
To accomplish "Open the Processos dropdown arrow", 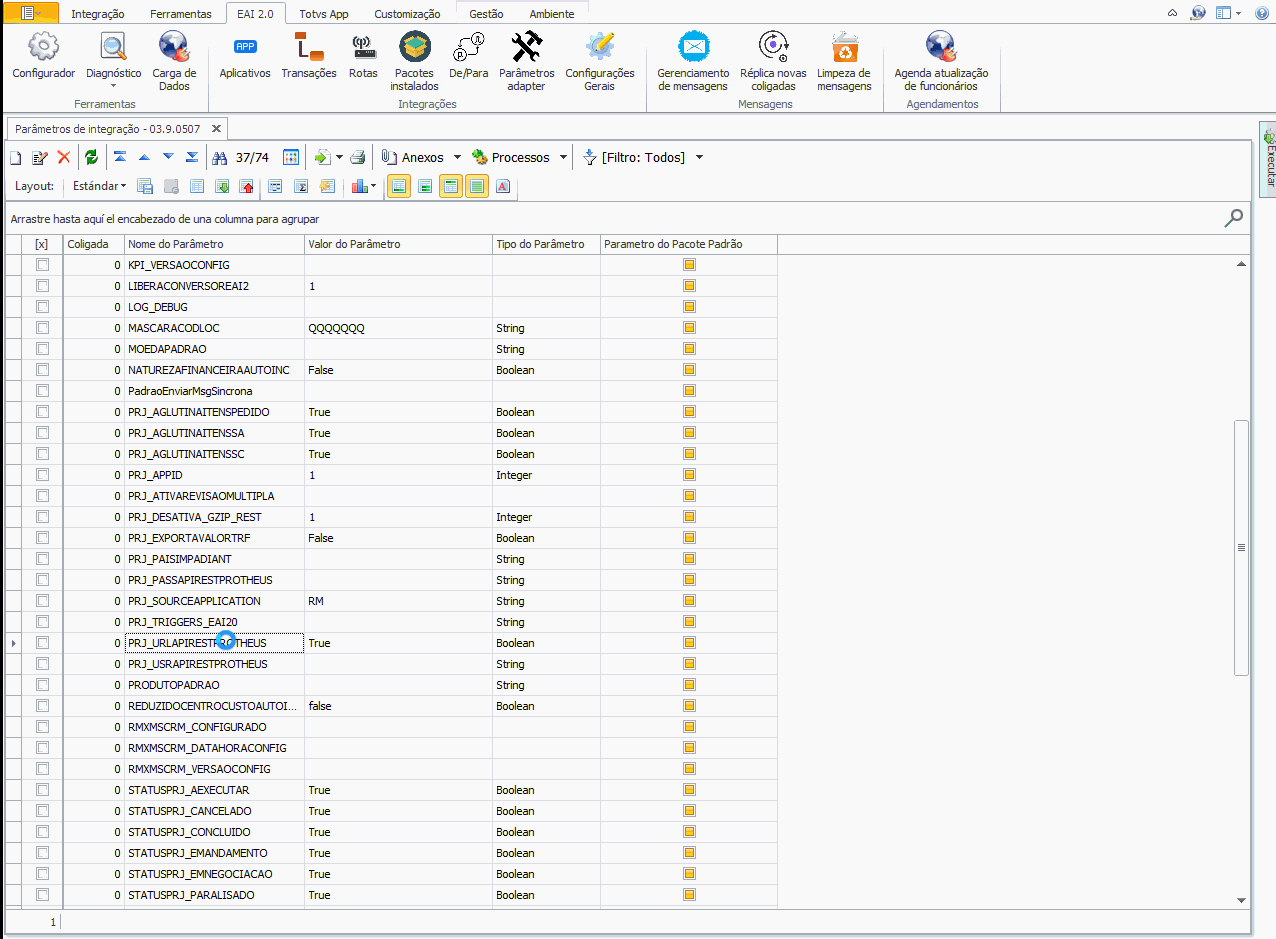I will click(563, 157).
